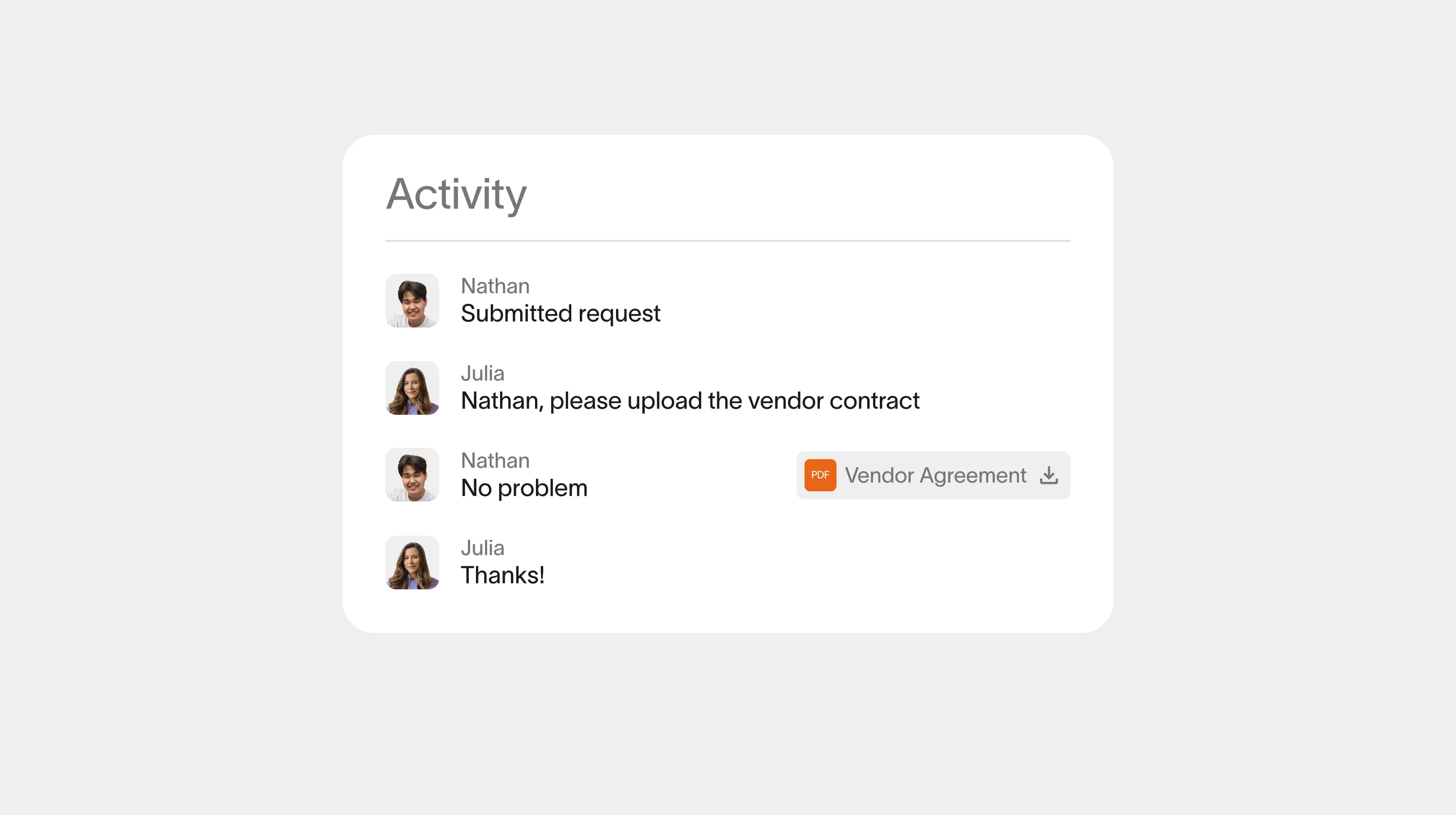Click Julia's name above the upload request message
This screenshot has height=815, width=1456.
tap(483, 373)
